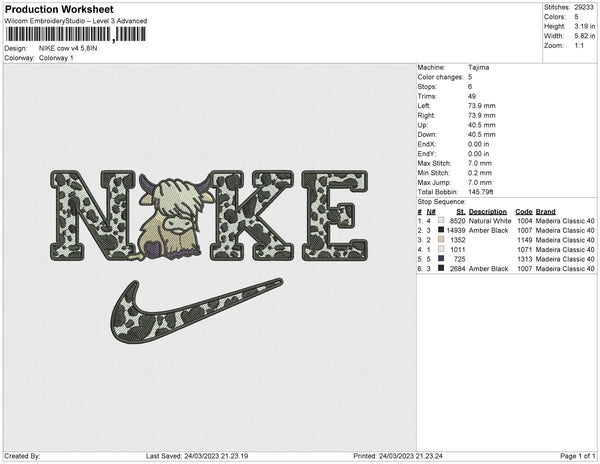
Task: Click the Min Stitch value "0.2 mm"
Action: coord(480,173)
